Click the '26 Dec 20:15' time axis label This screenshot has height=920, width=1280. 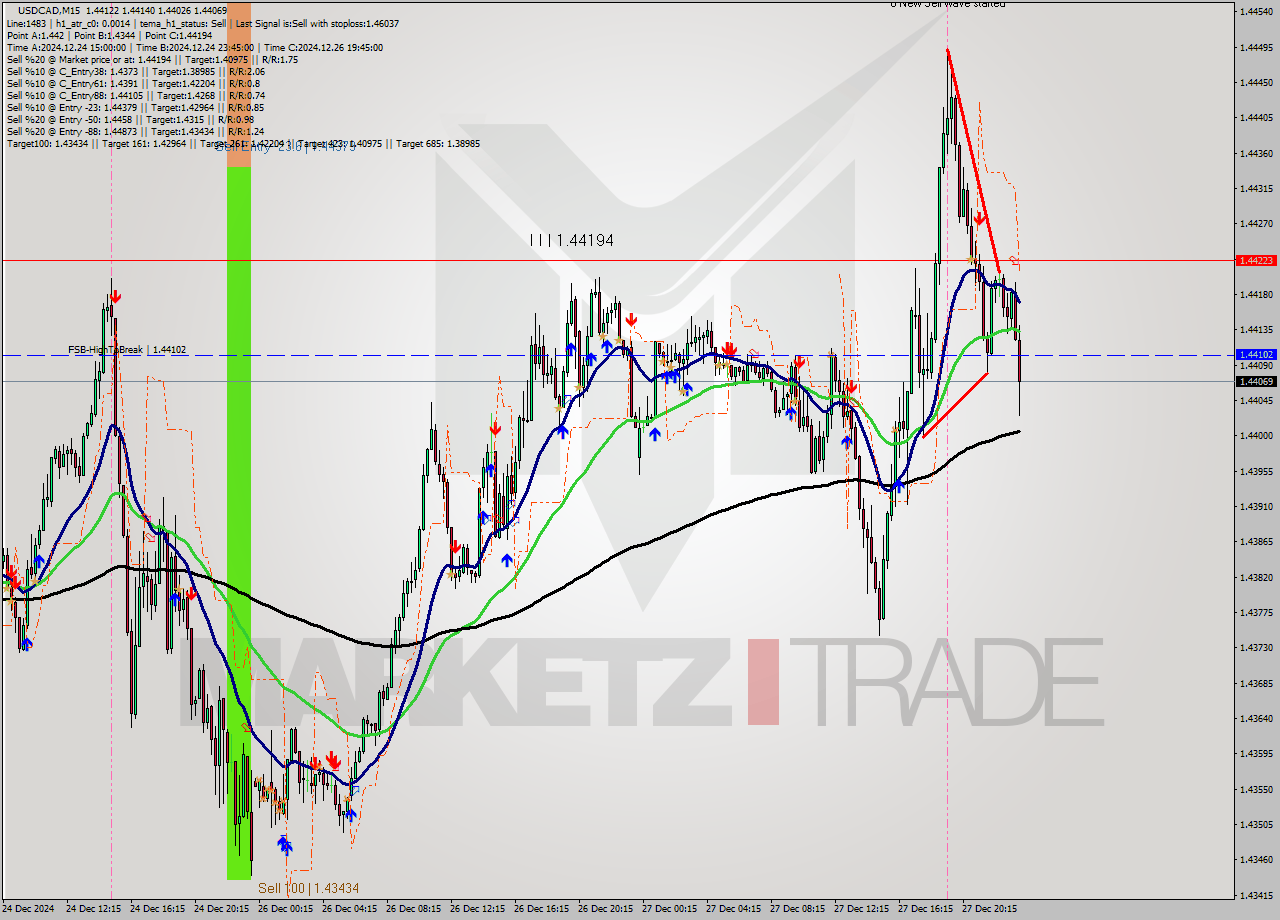click(x=605, y=909)
